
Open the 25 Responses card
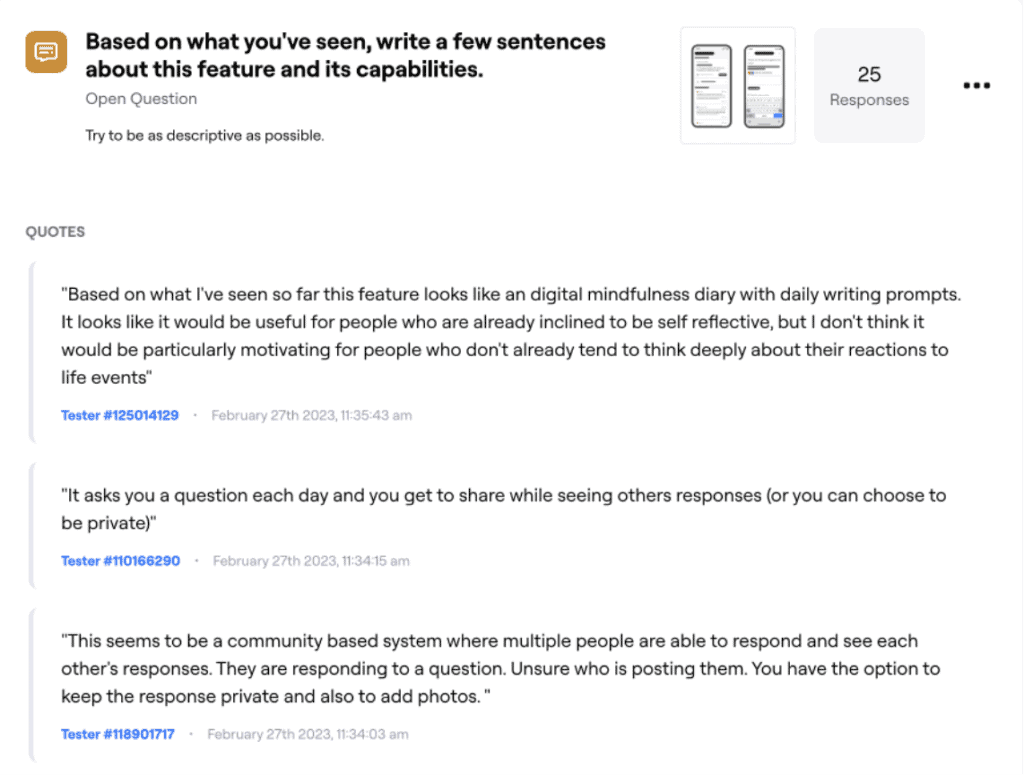868,85
